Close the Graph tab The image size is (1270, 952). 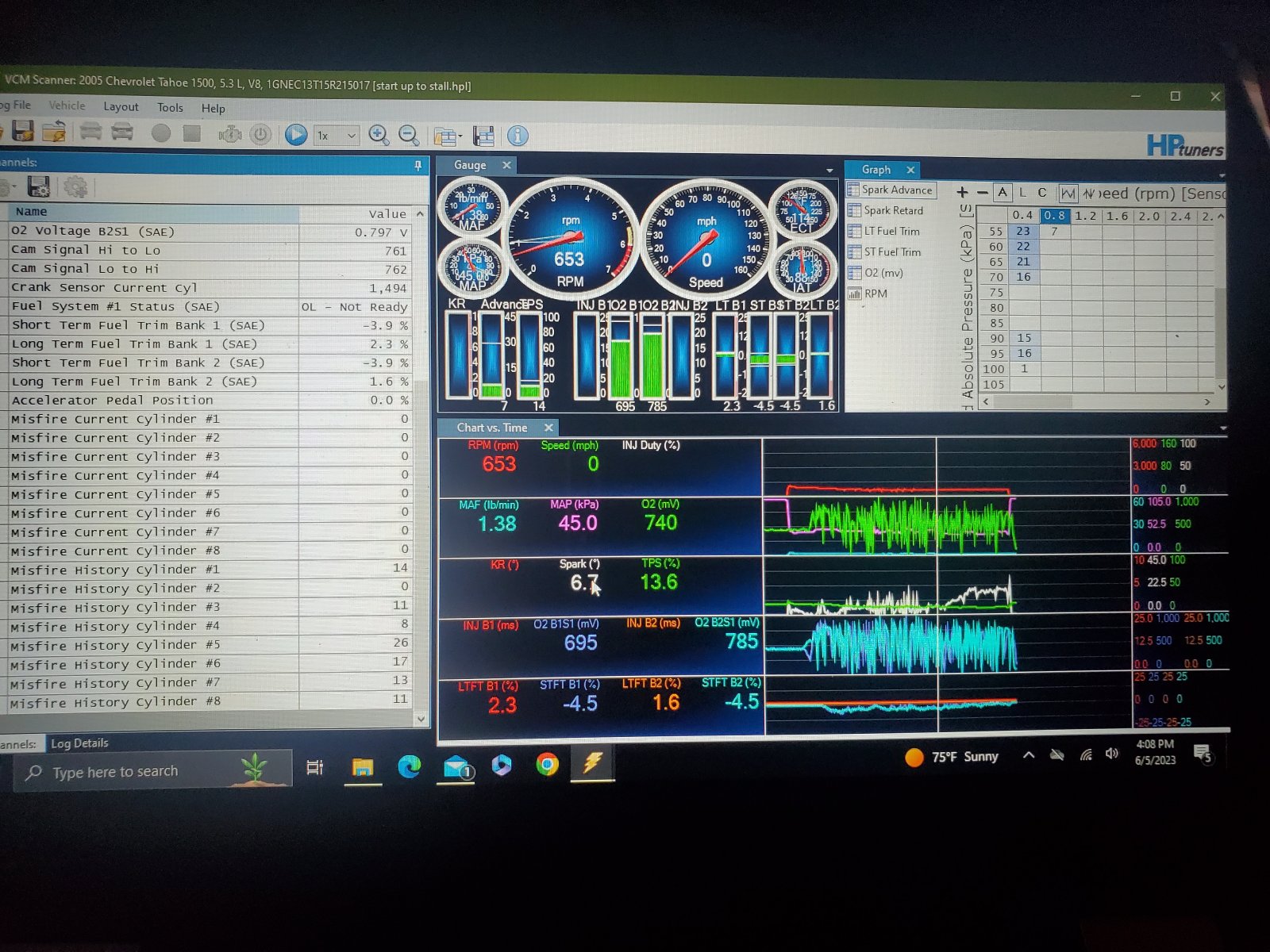910,170
